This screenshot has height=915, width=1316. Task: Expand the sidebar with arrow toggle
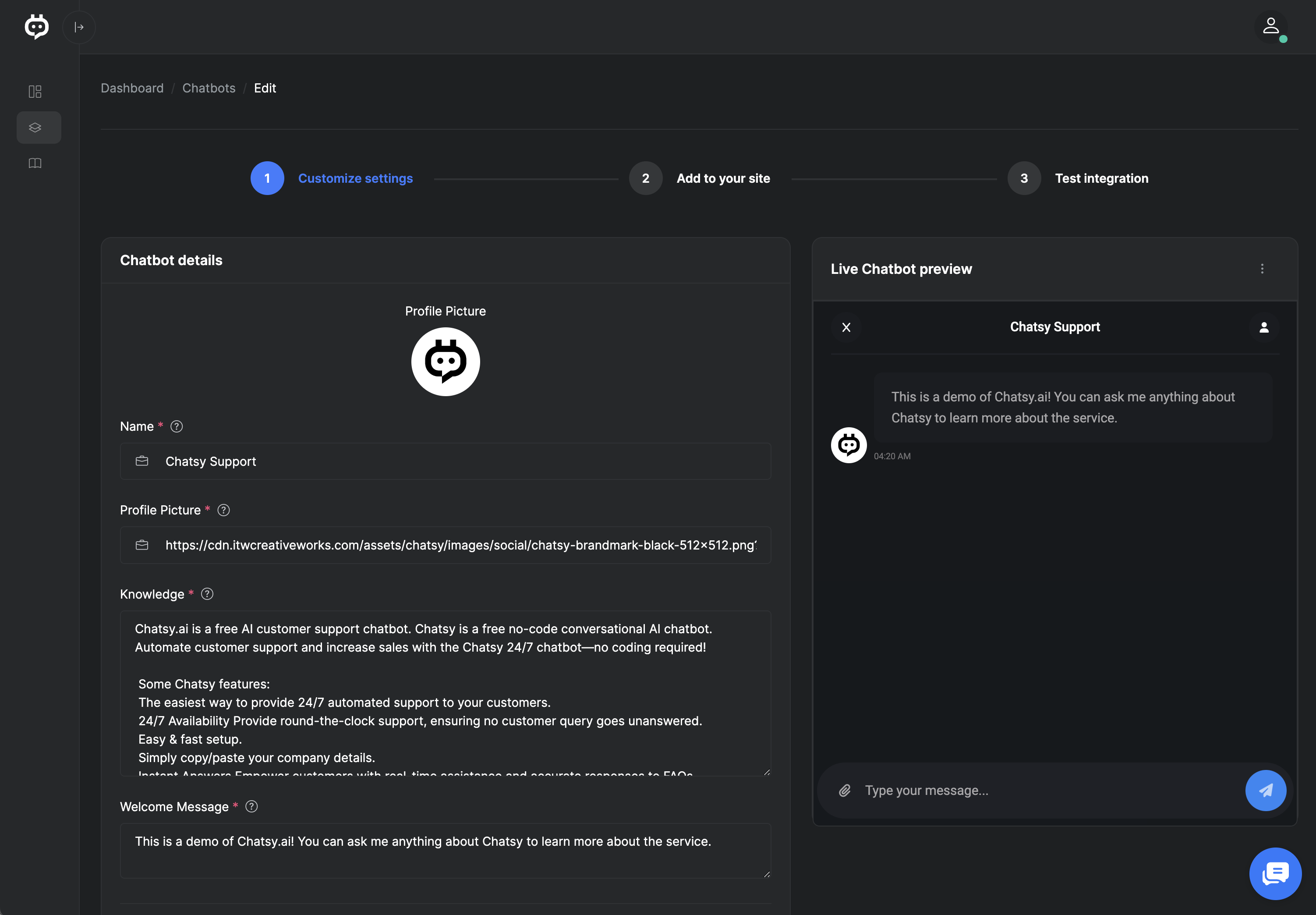[x=79, y=27]
